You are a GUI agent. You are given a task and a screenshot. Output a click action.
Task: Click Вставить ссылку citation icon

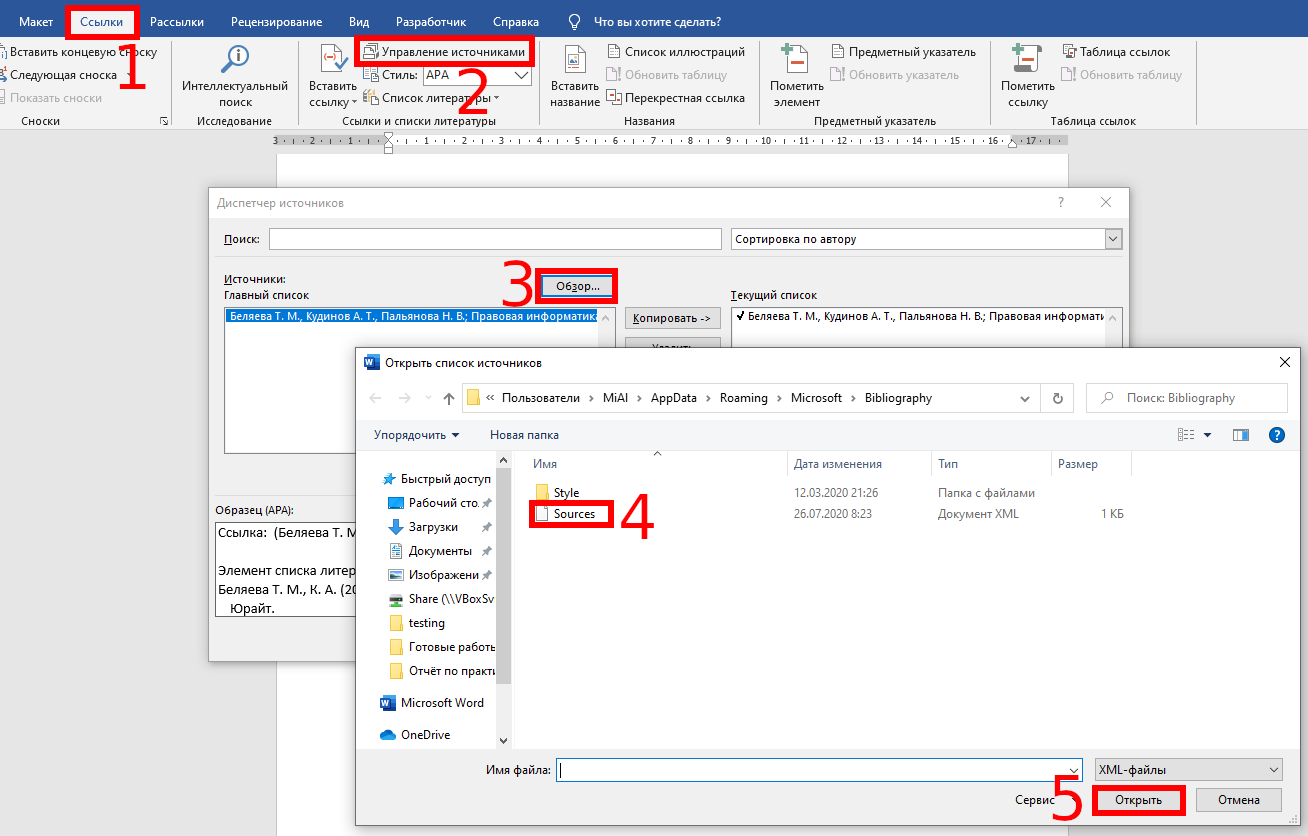coord(333,60)
